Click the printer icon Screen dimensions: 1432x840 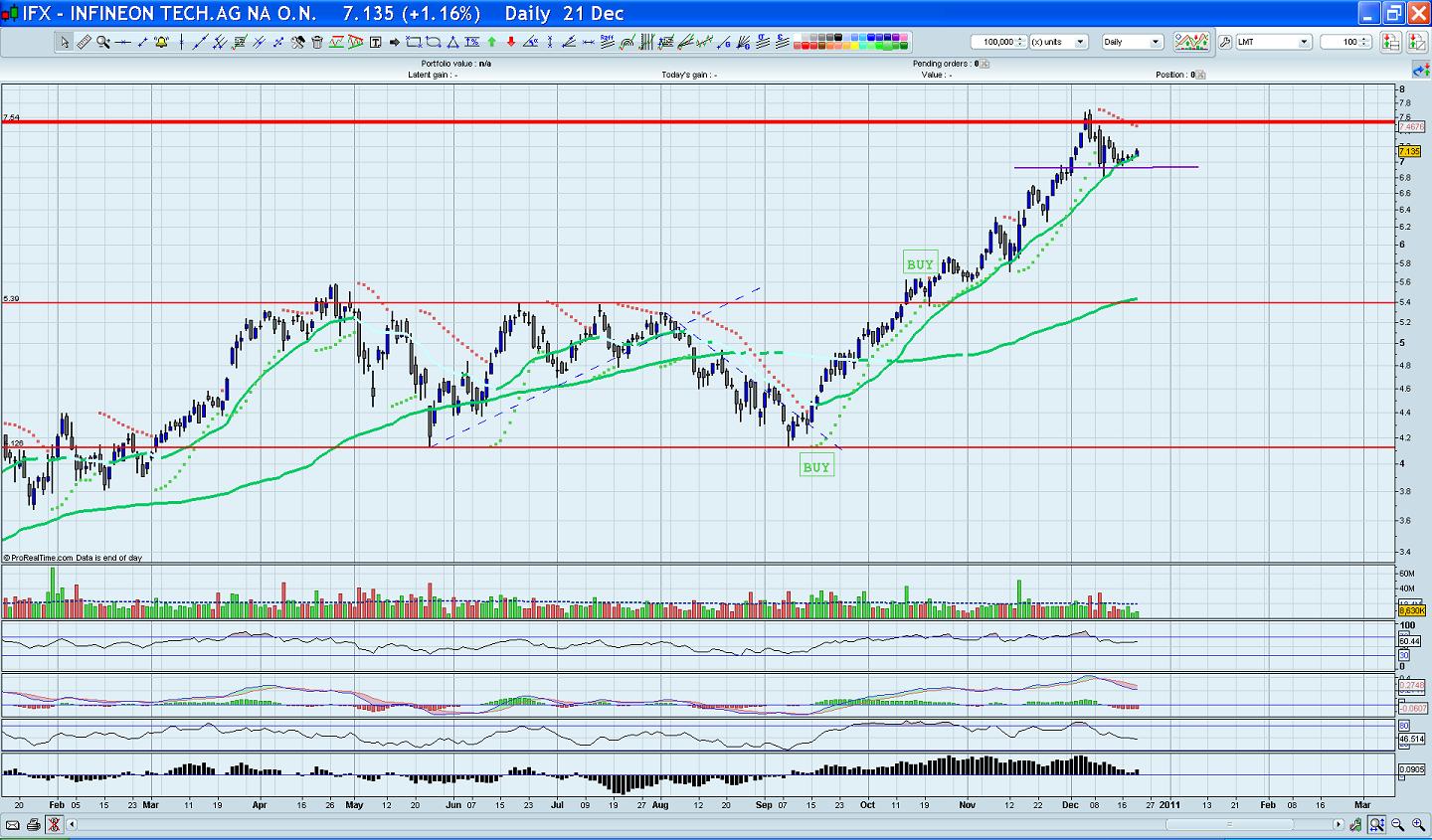click(33, 824)
